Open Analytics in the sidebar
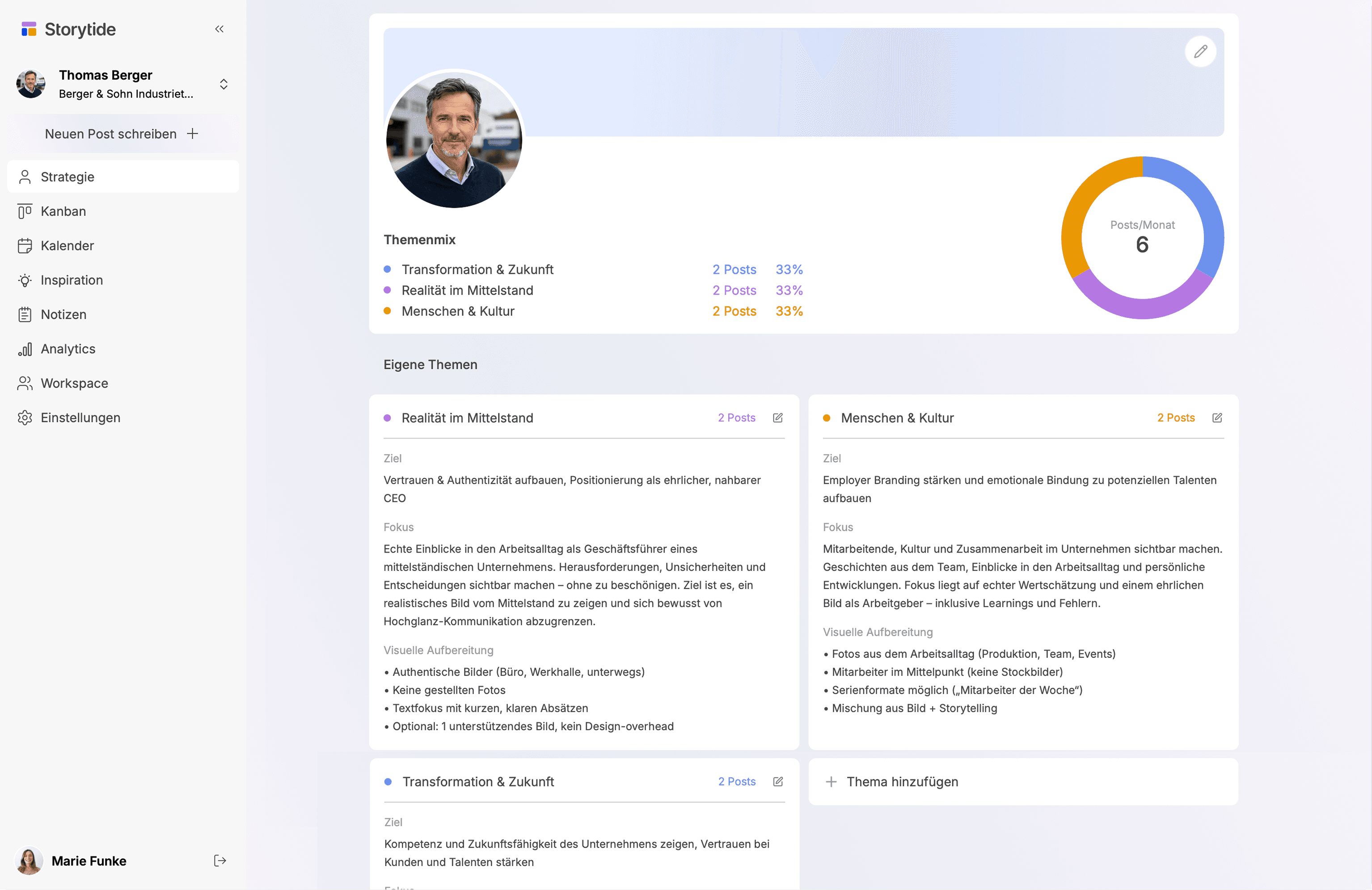Viewport: 1372px width, 890px height. click(x=68, y=349)
